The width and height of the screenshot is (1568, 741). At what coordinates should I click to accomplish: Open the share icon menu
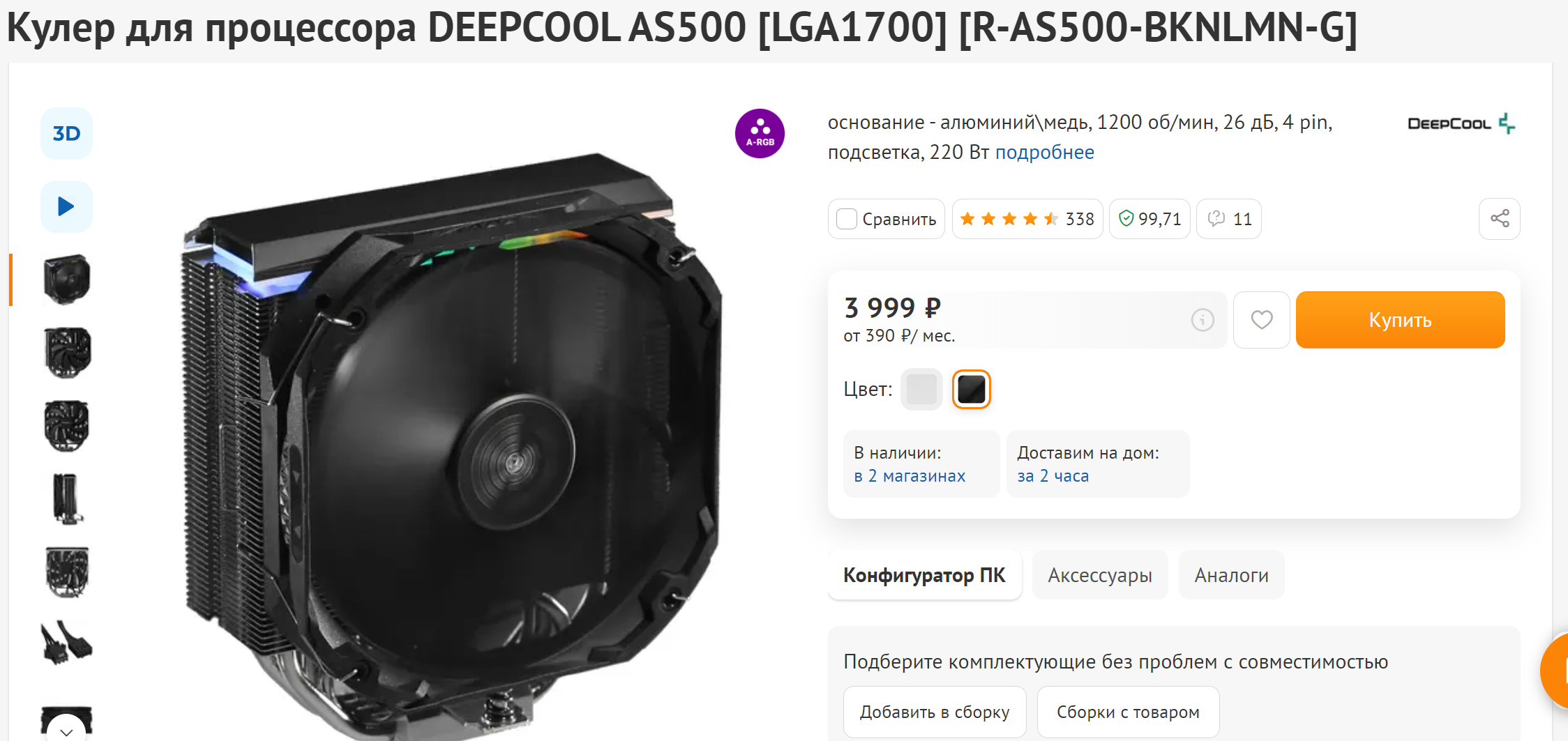(x=1500, y=219)
